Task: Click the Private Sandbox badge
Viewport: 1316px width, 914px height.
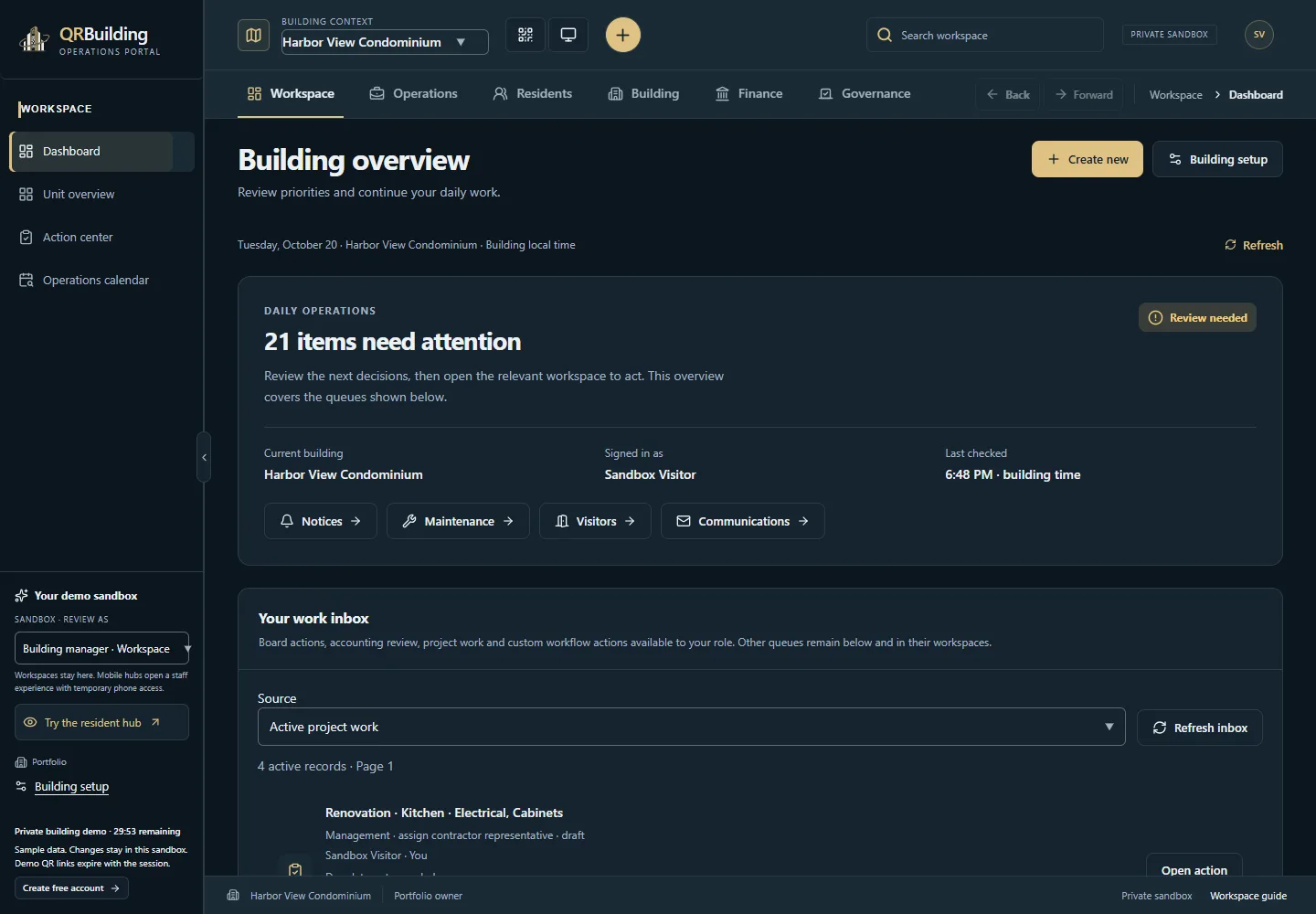Action: point(1169,35)
